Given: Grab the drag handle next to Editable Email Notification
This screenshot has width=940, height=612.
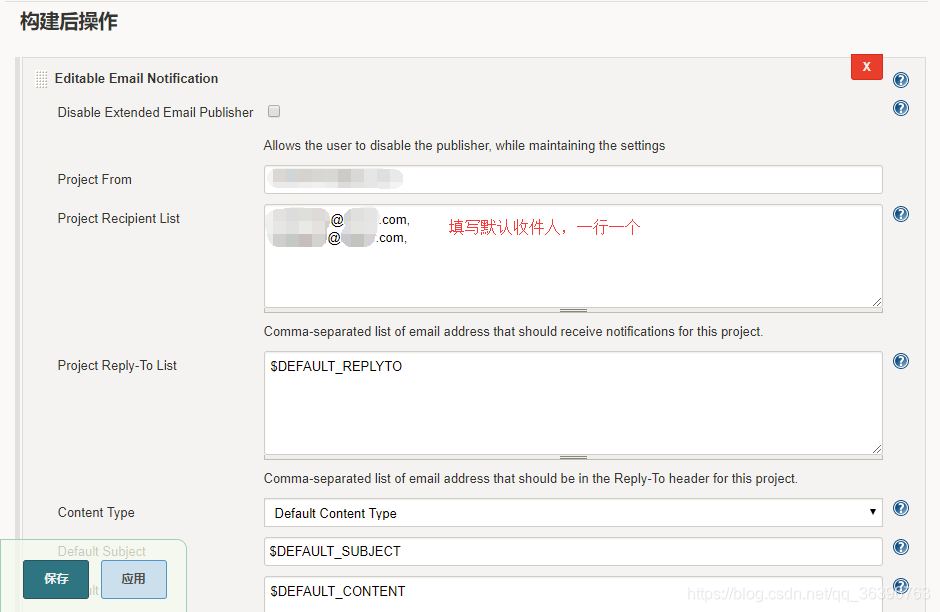Looking at the screenshot, I should pos(41,79).
